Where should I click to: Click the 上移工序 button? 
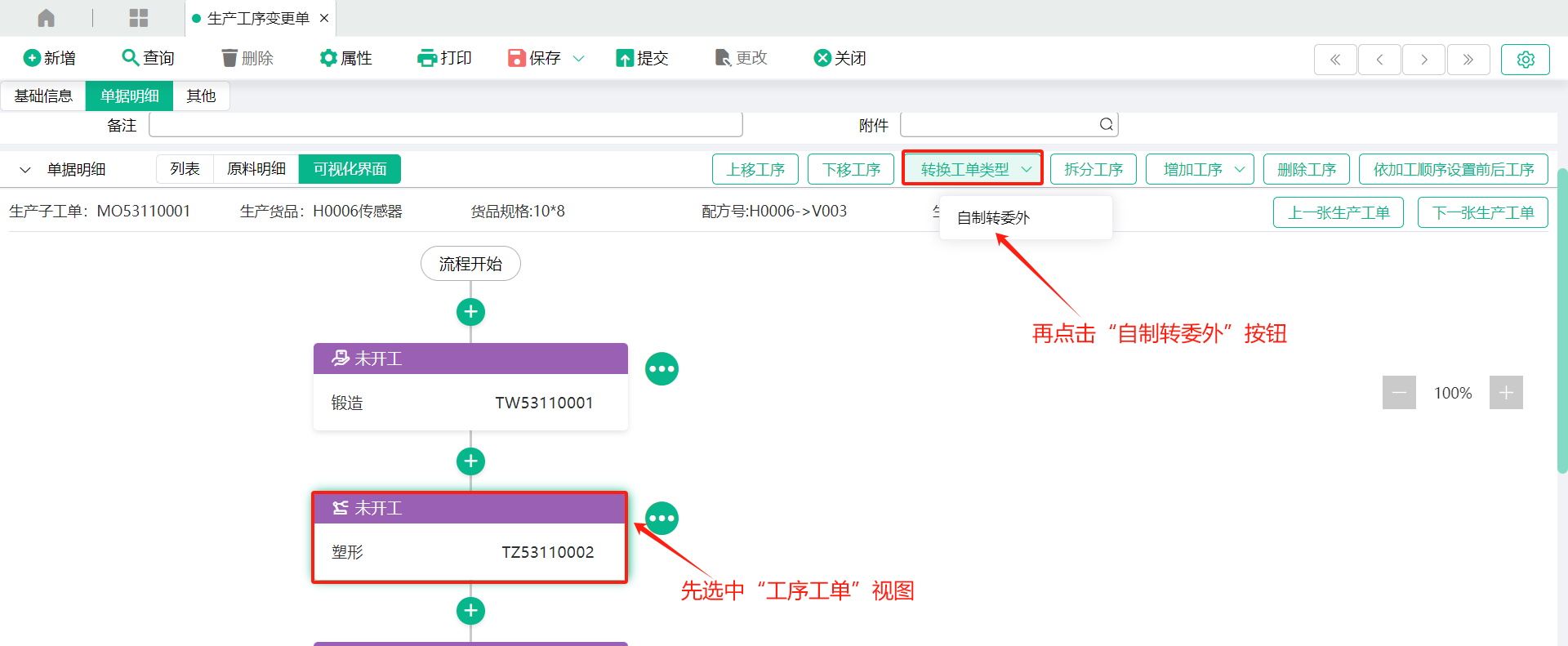point(755,169)
